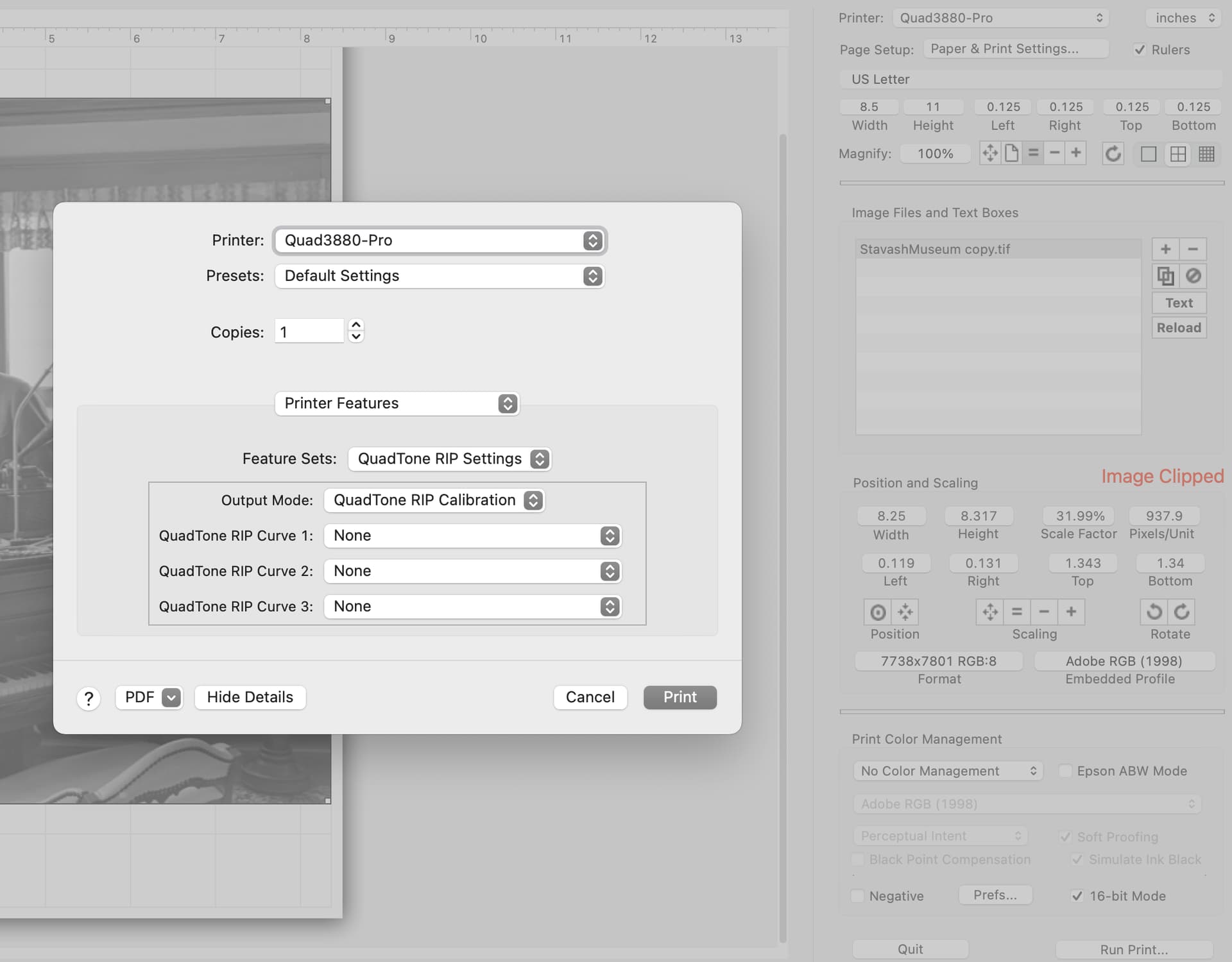Click the Pixels/Unit 937.9 field
The image size is (1232, 962).
point(1164,516)
